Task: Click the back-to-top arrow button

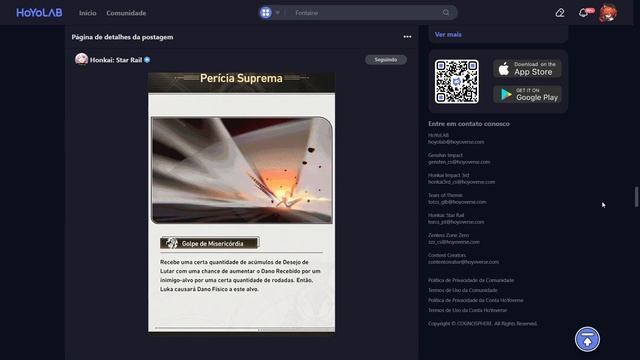Action: 587,339
